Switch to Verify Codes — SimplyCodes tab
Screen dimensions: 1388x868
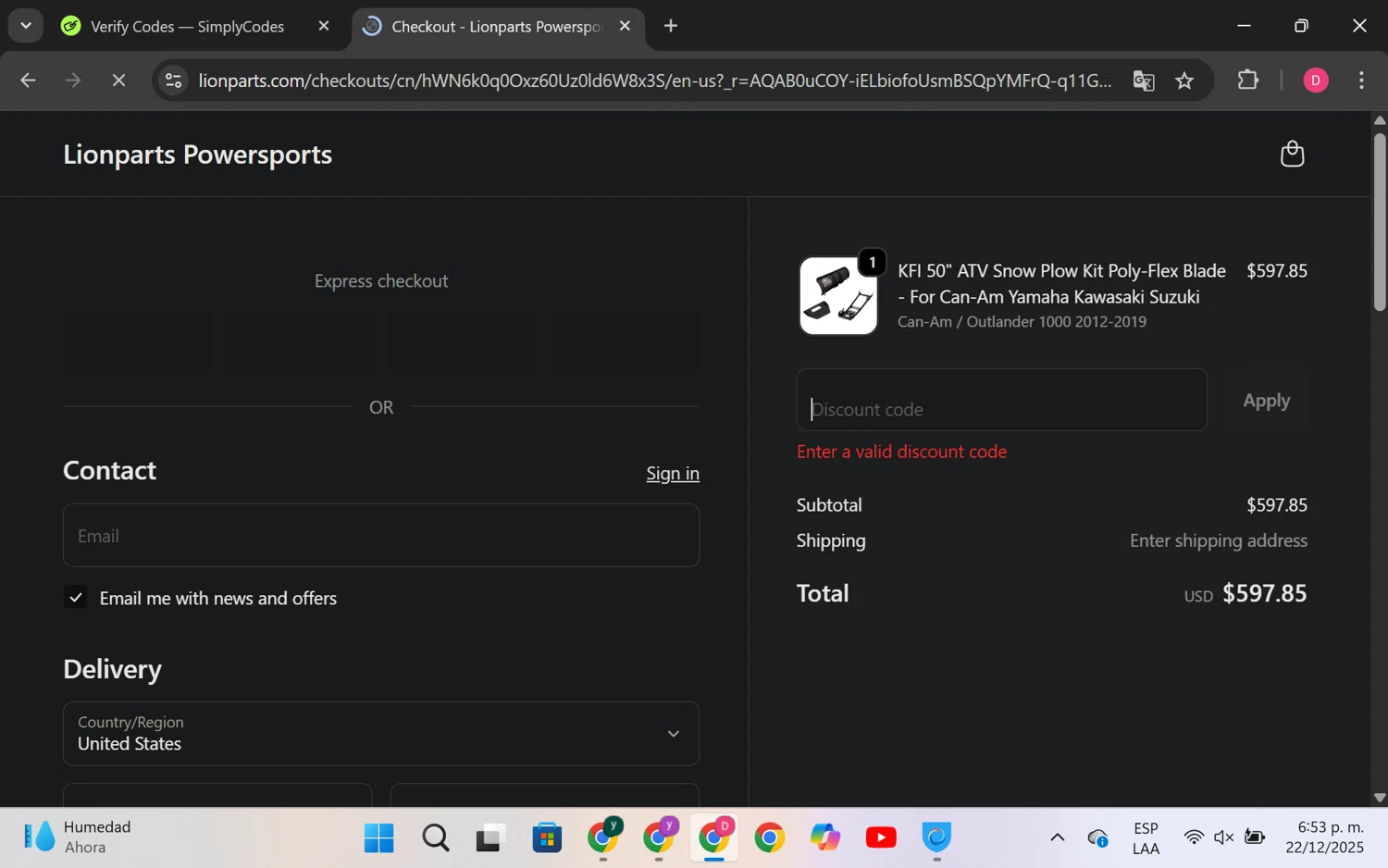coord(187,26)
